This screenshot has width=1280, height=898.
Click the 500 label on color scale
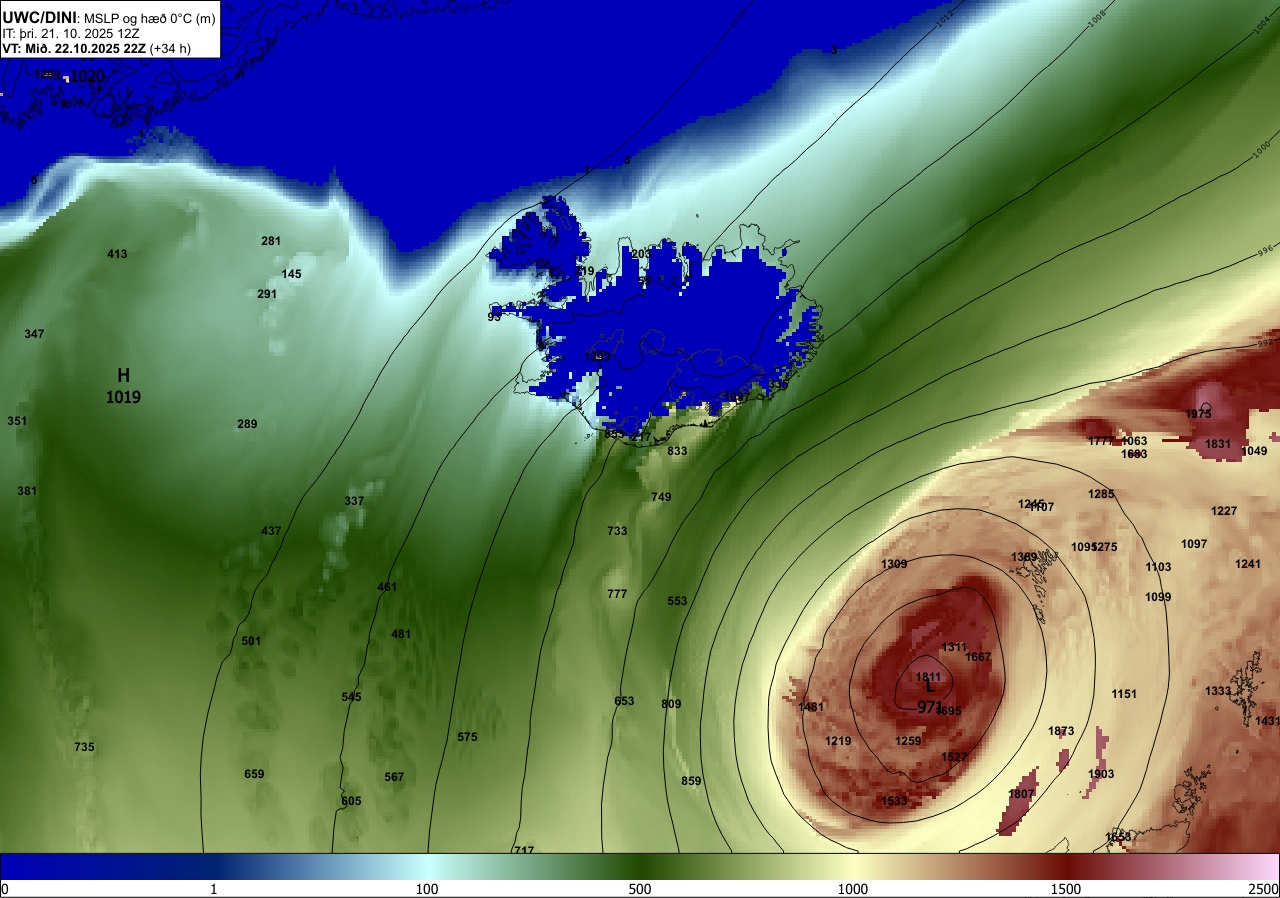(x=640, y=889)
